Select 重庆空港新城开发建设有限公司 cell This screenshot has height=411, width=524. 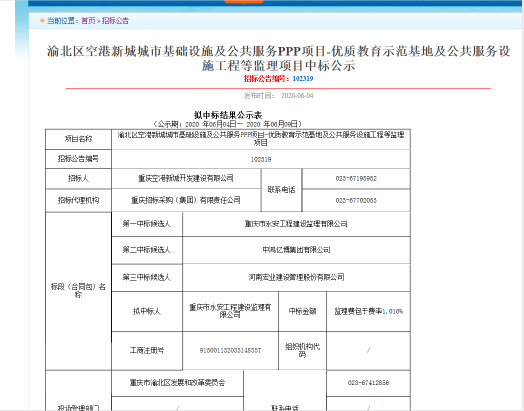pos(186,178)
